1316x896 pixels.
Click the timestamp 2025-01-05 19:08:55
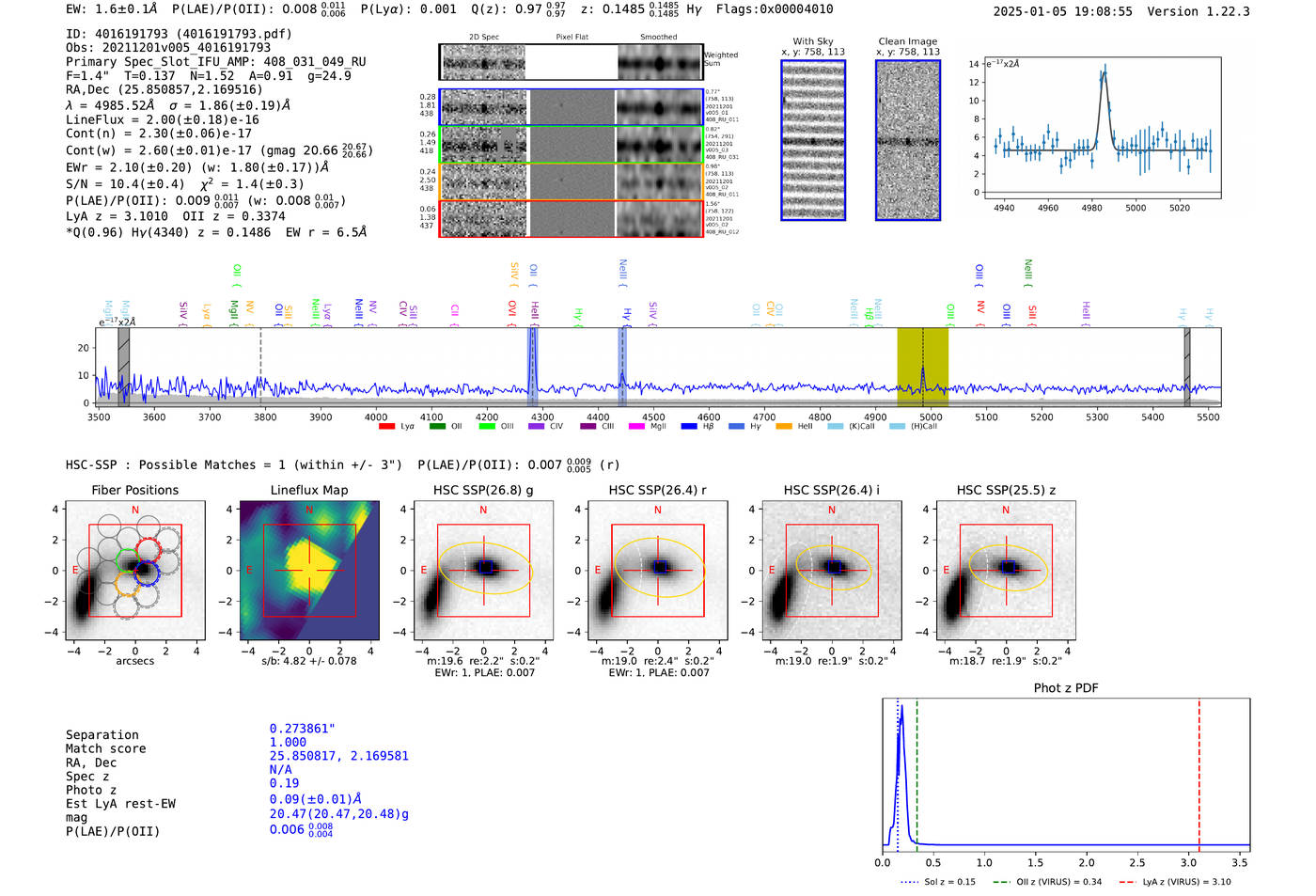(1063, 11)
